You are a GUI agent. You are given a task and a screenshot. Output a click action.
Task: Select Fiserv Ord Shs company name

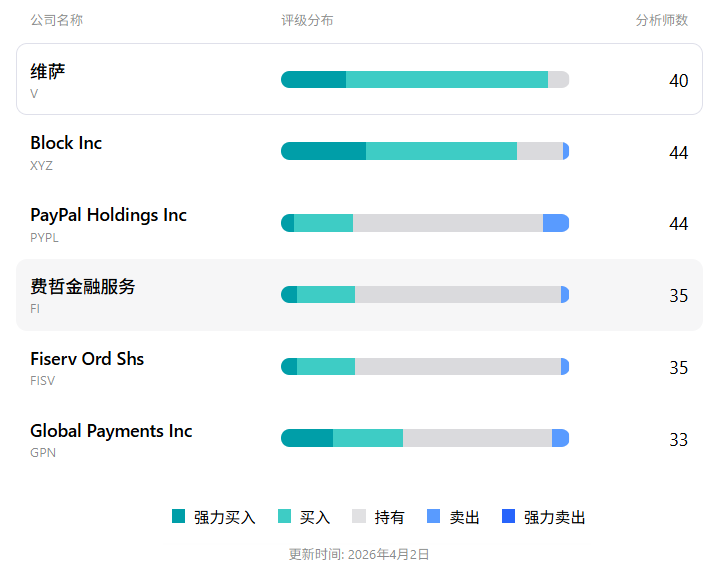tap(87, 359)
